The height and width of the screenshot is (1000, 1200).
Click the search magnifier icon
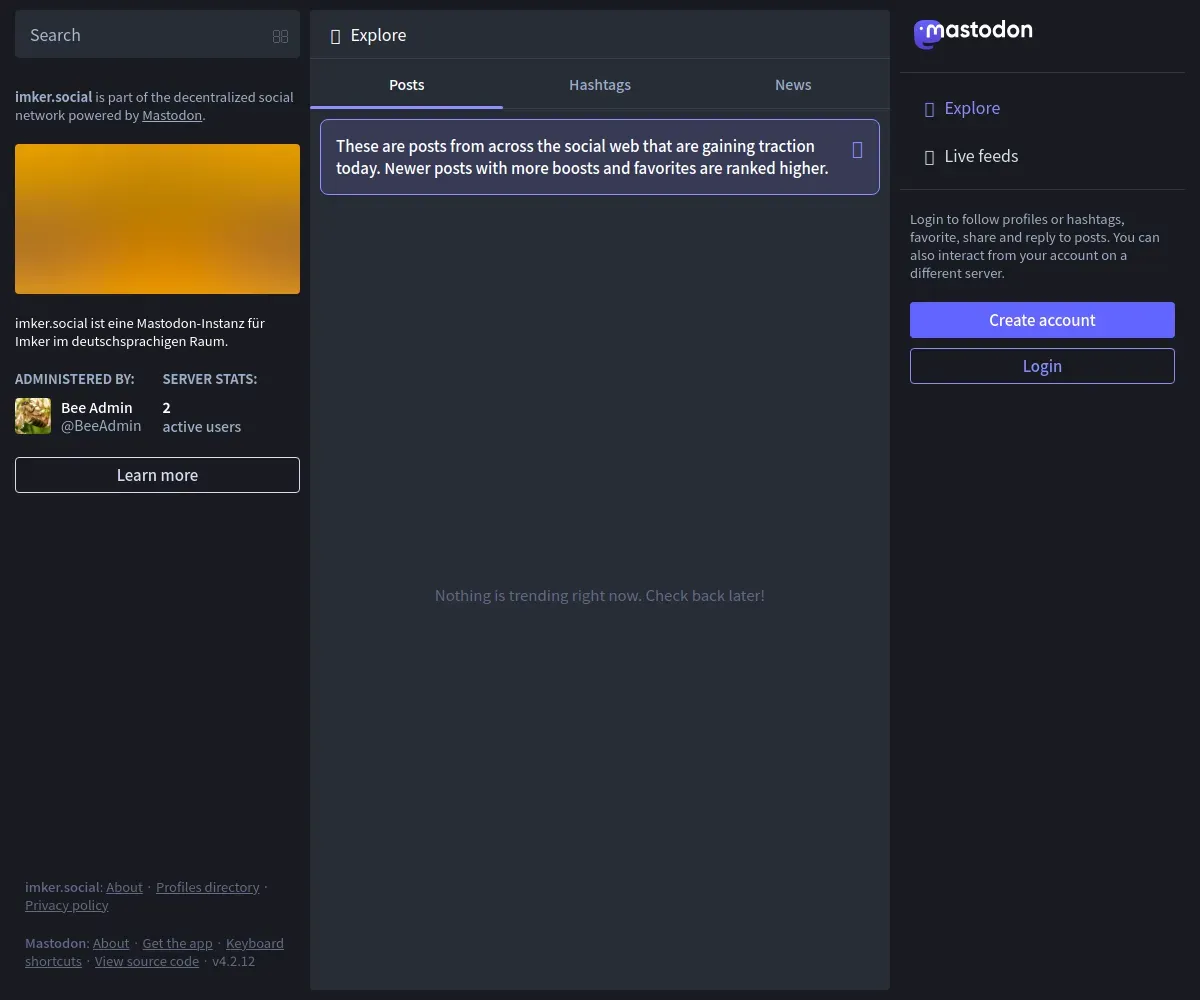click(x=280, y=36)
